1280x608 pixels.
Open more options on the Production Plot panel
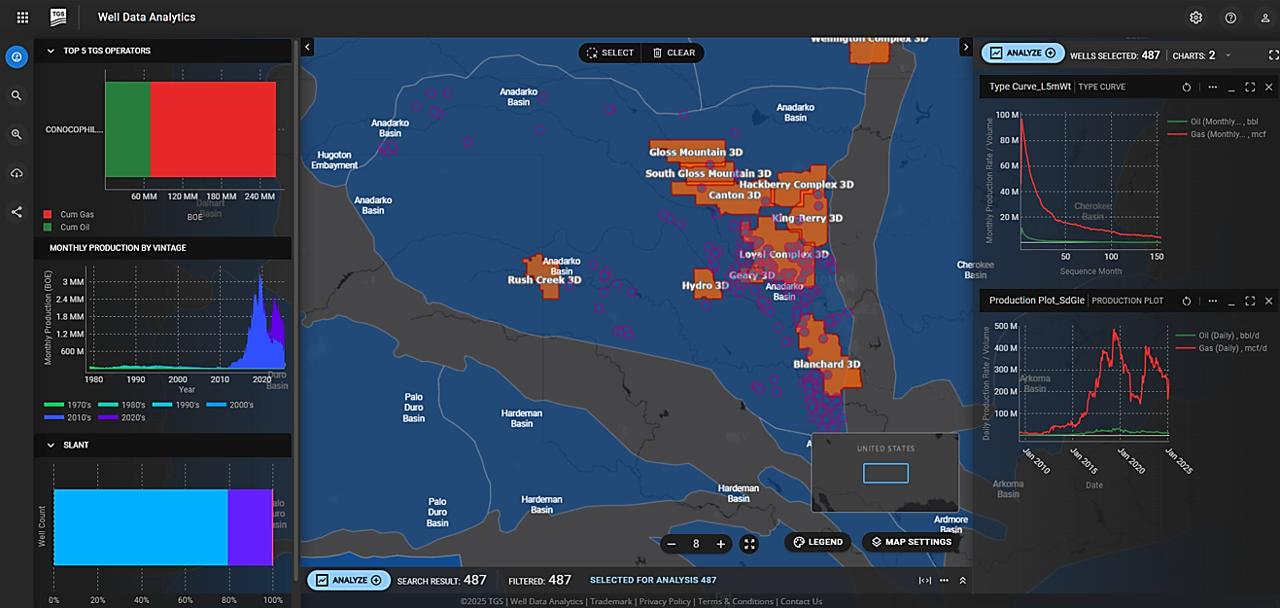[x=1213, y=301]
